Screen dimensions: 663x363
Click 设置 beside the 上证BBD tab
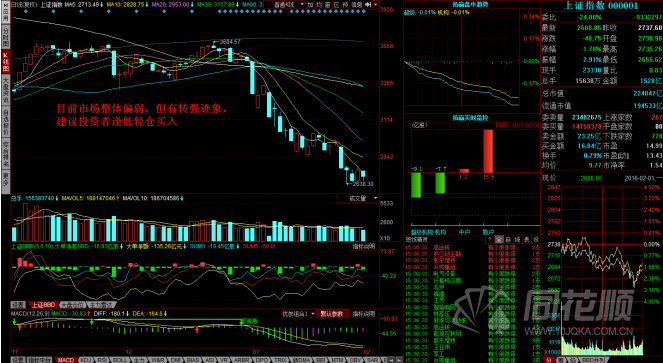18,305
